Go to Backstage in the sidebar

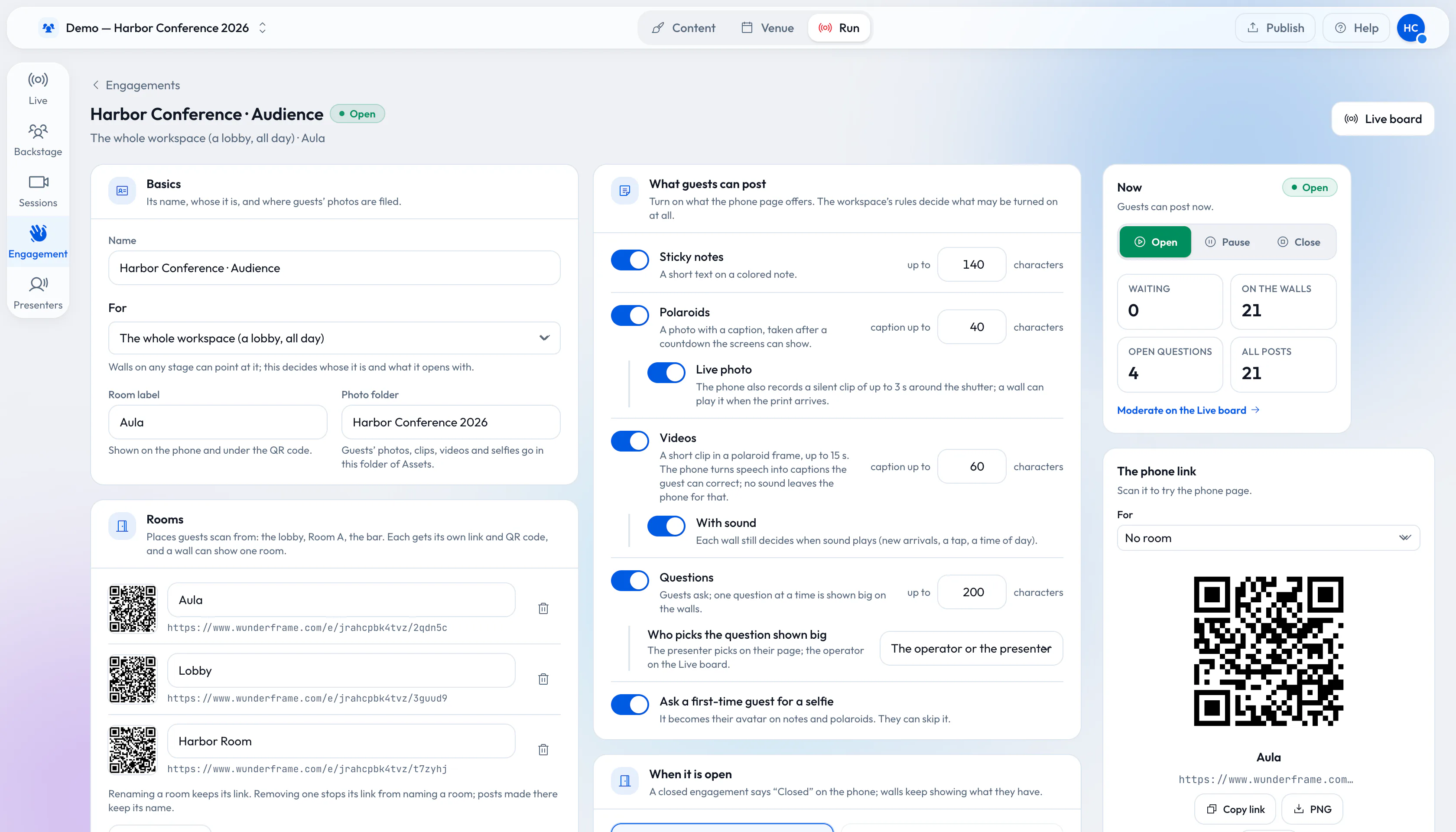38,140
